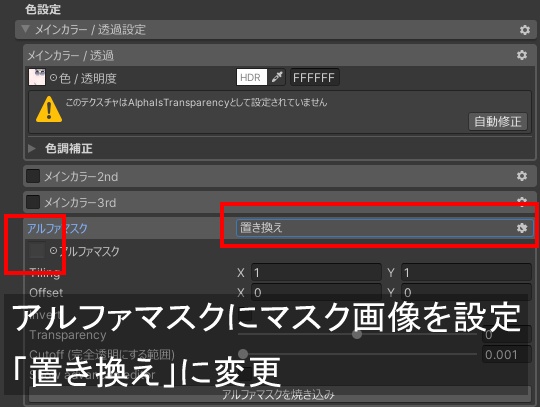Click the main color texture thumbnail

[37, 77]
